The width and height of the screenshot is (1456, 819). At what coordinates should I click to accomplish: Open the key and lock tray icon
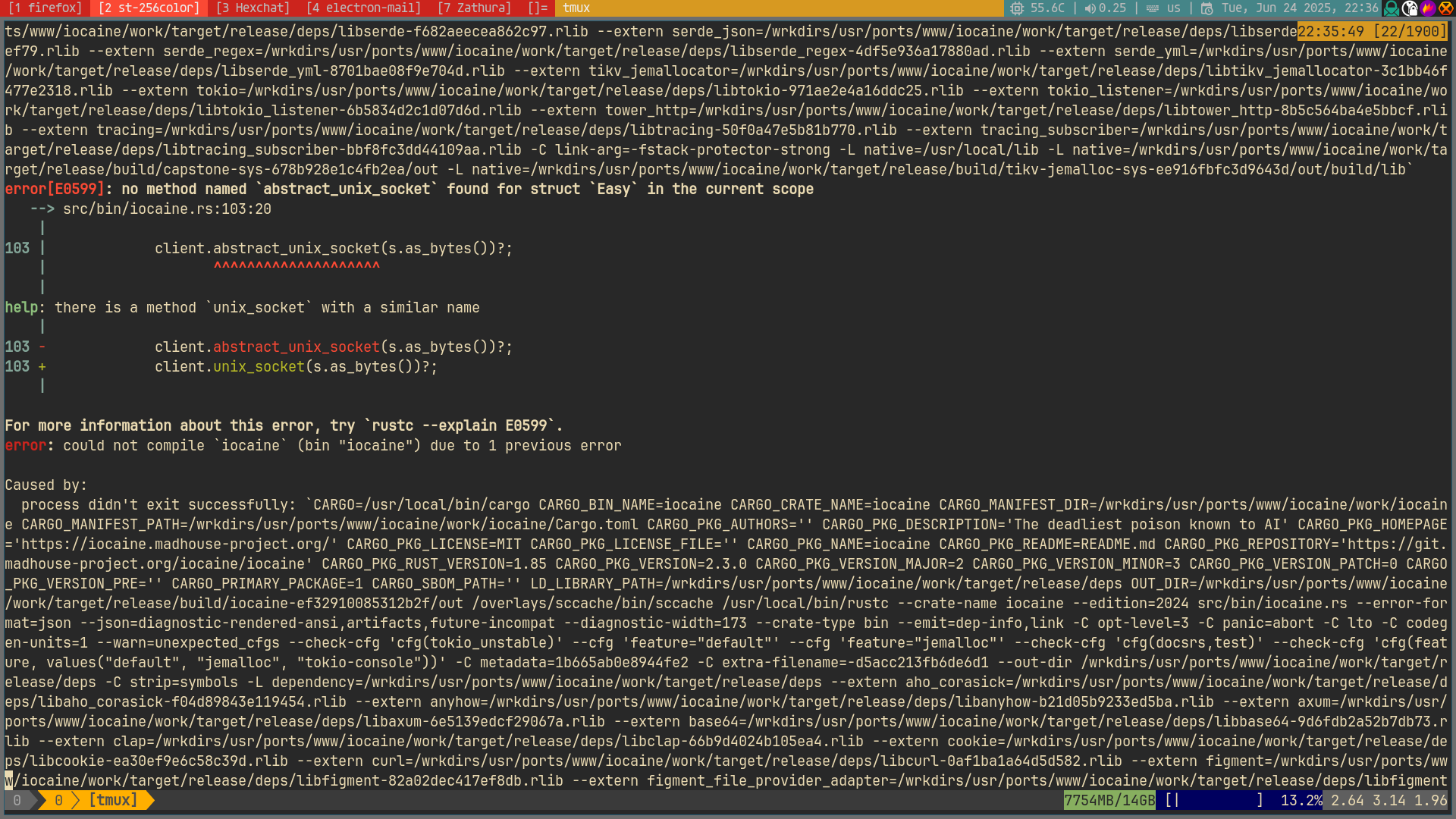pyautogui.click(x=1410, y=8)
